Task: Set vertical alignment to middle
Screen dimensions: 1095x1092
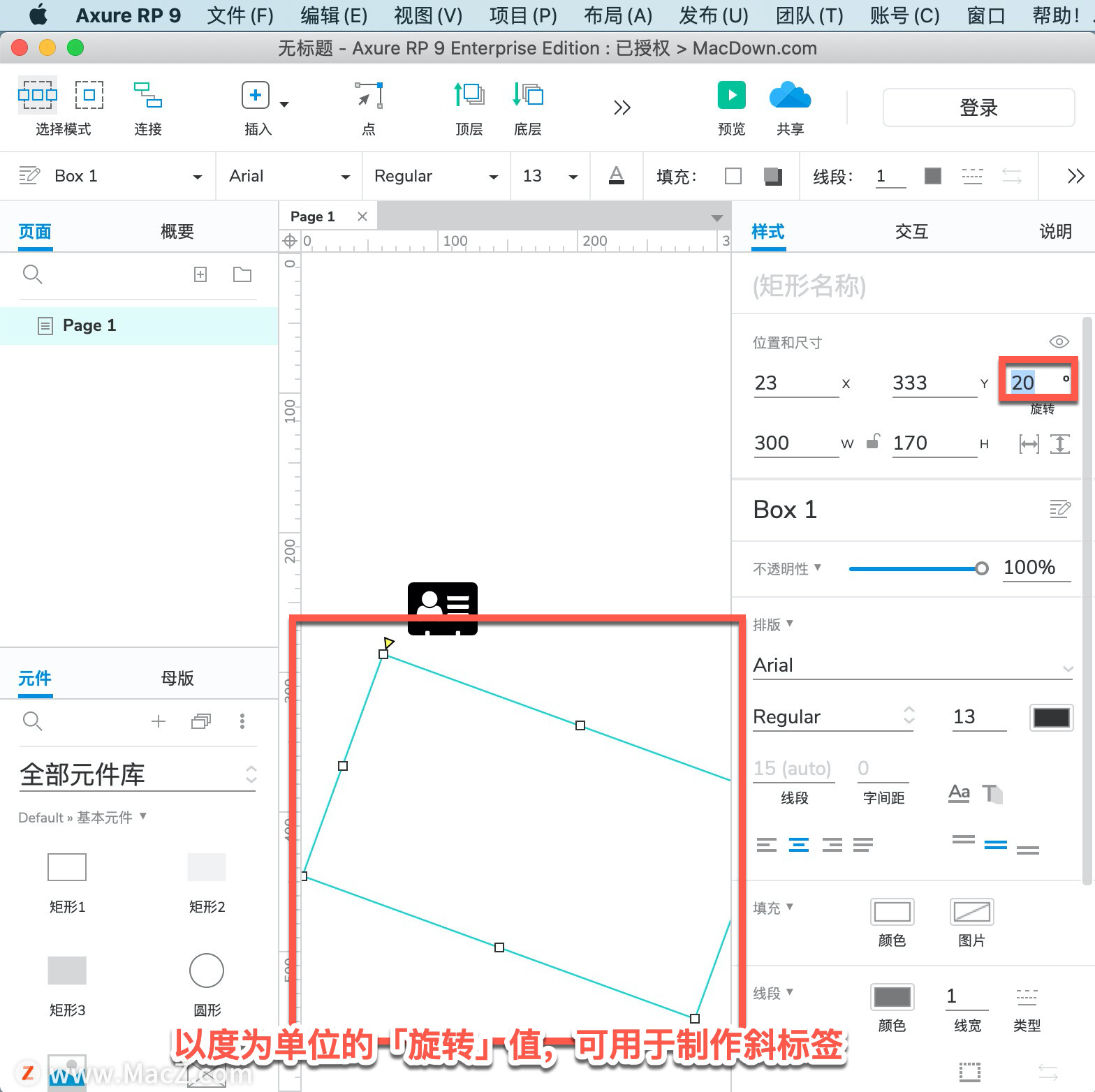Action: [x=996, y=845]
